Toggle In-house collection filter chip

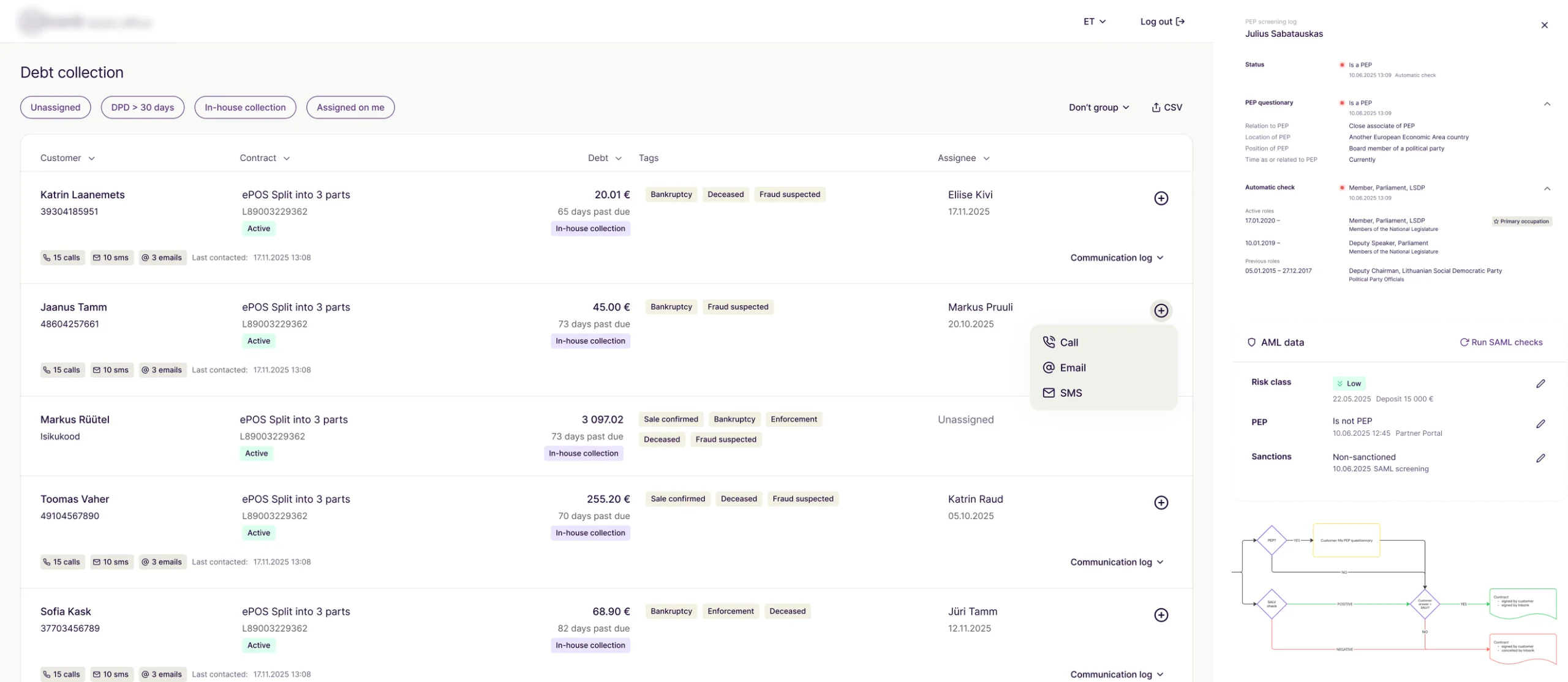point(245,107)
